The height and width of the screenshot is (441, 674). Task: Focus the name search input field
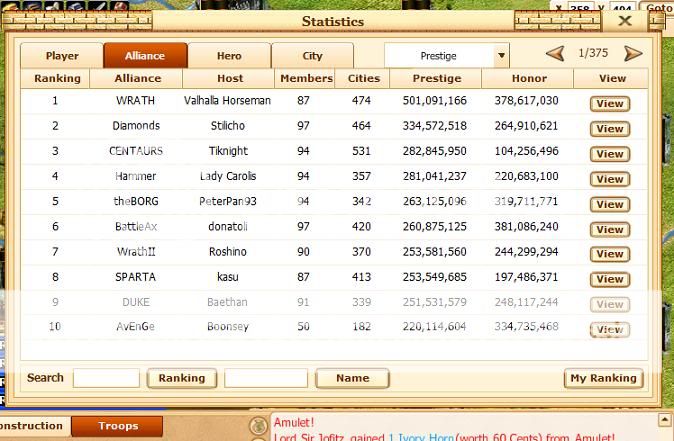(x=265, y=378)
